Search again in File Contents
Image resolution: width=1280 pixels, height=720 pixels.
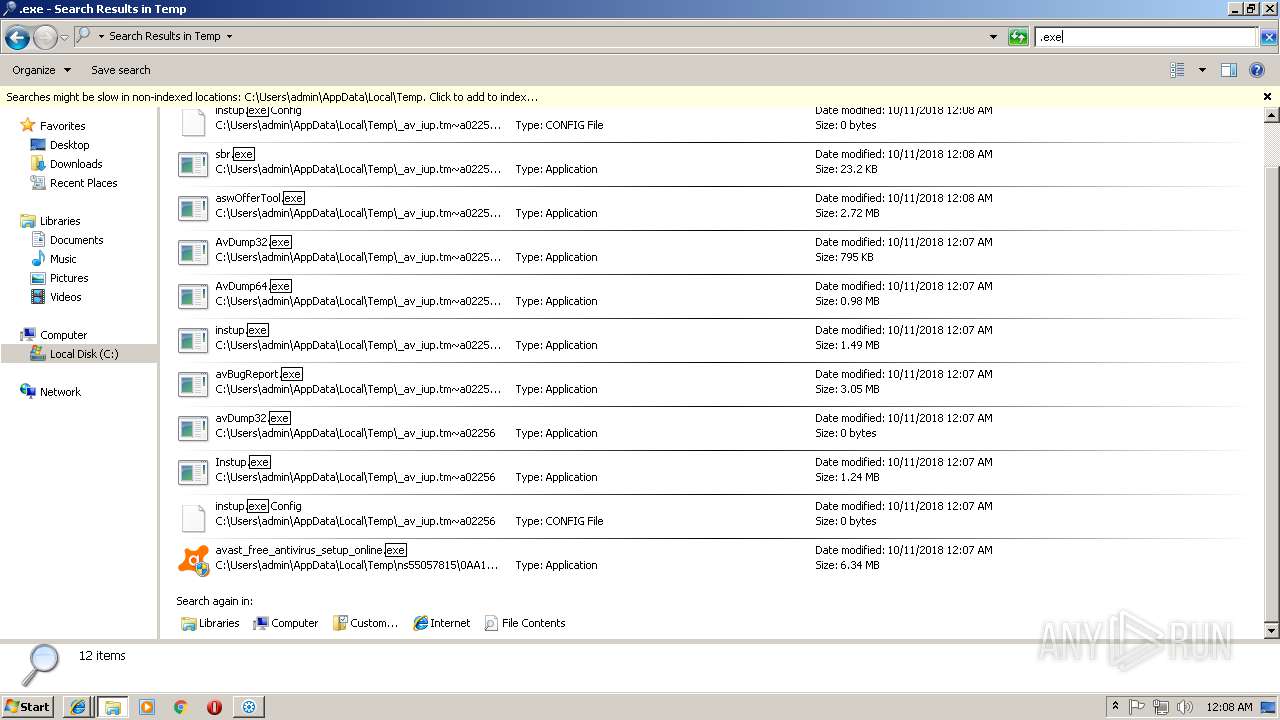525,623
